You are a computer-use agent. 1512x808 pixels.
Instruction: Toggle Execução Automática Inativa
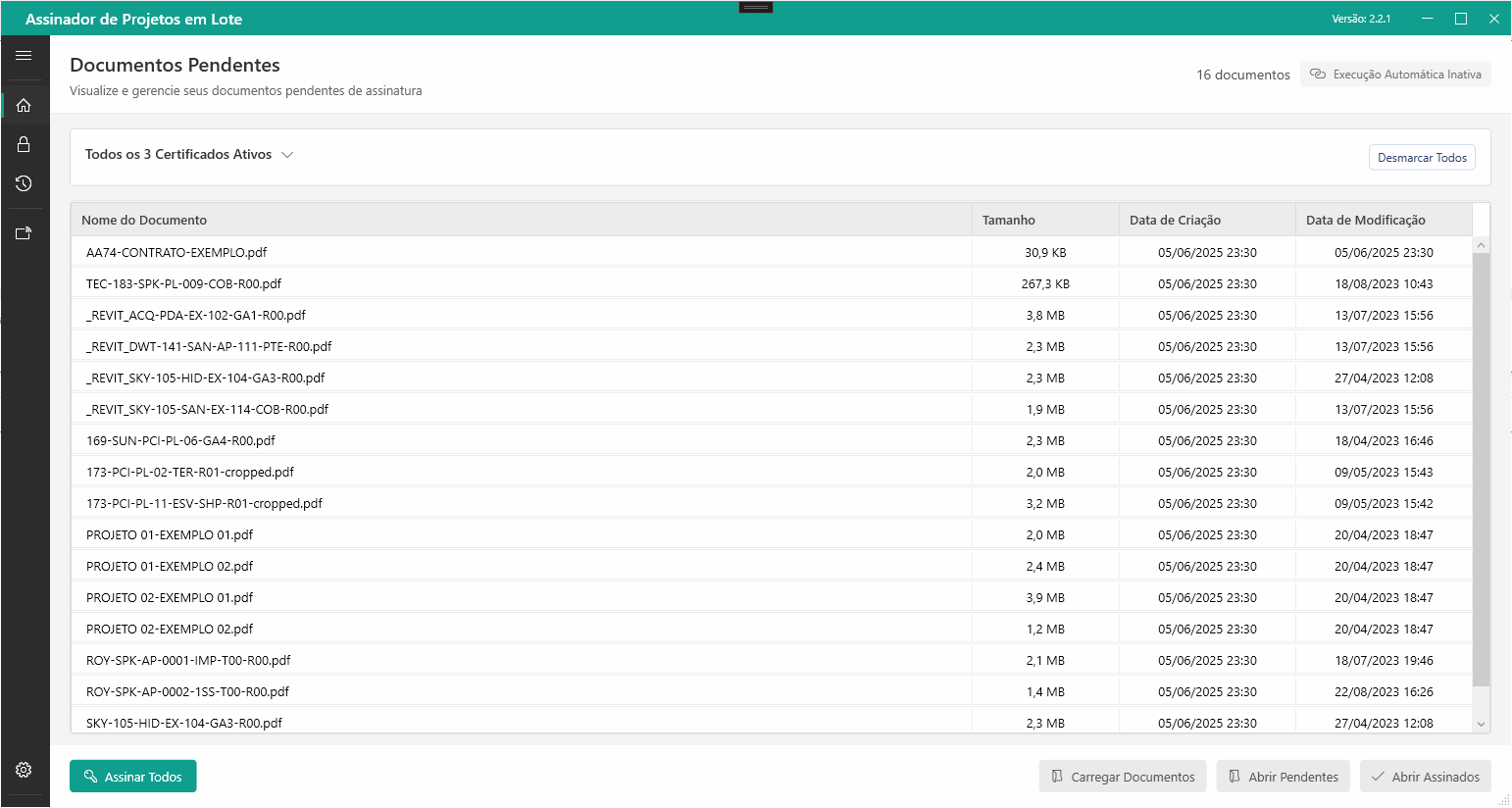(1395, 74)
